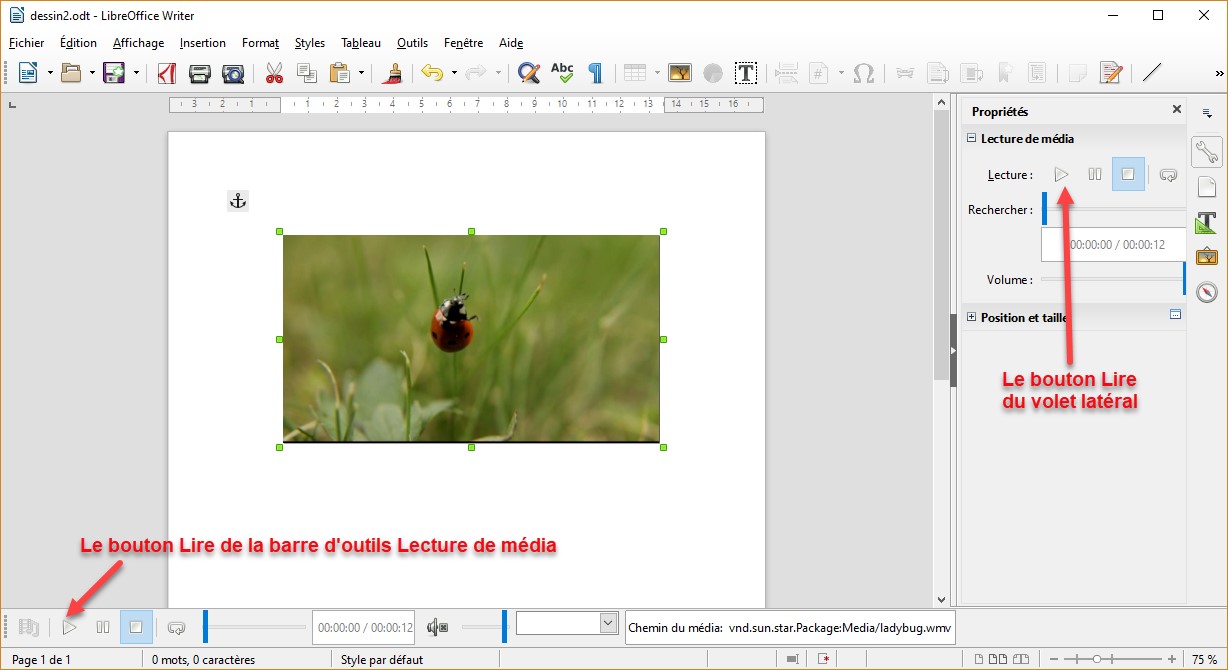
Task: Toggle formatting marks with the pilcrow icon
Action: 595,73
